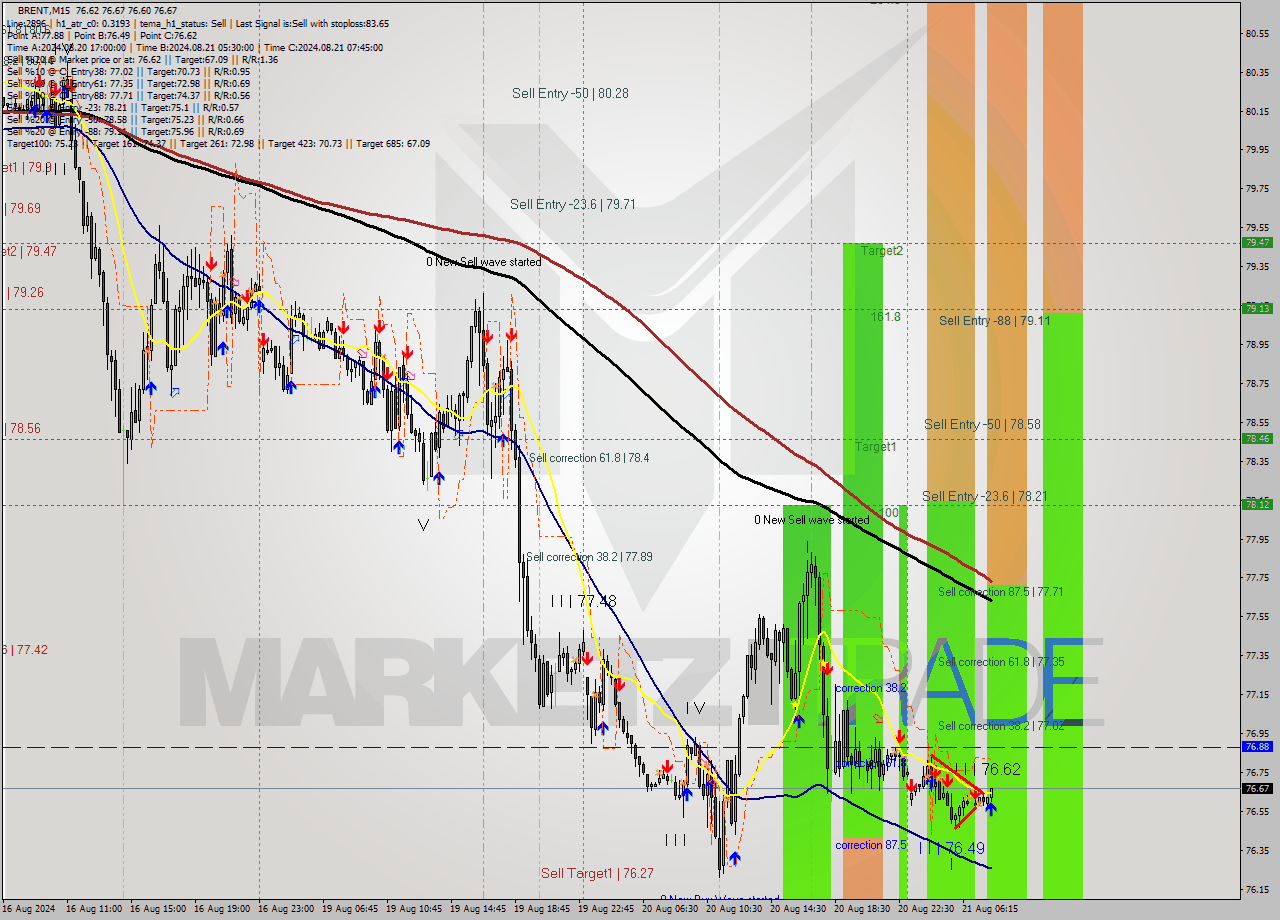Image resolution: width=1280 pixels, height=920 pixels.
Task: Click the '16 Aug 15:00' time label
Action: point(158,909)
